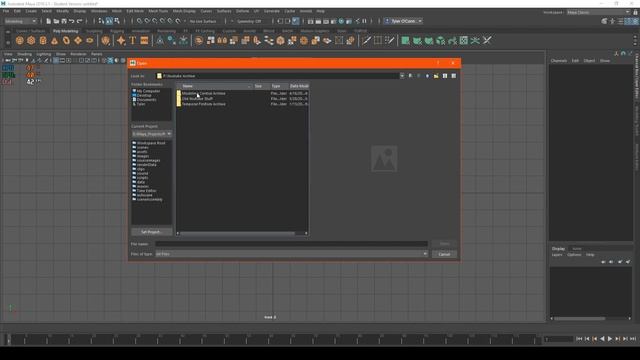Click the up-arrow parent folder icon in Open dialog
This screenshot has height=360, width=640.
click(427, 76)
